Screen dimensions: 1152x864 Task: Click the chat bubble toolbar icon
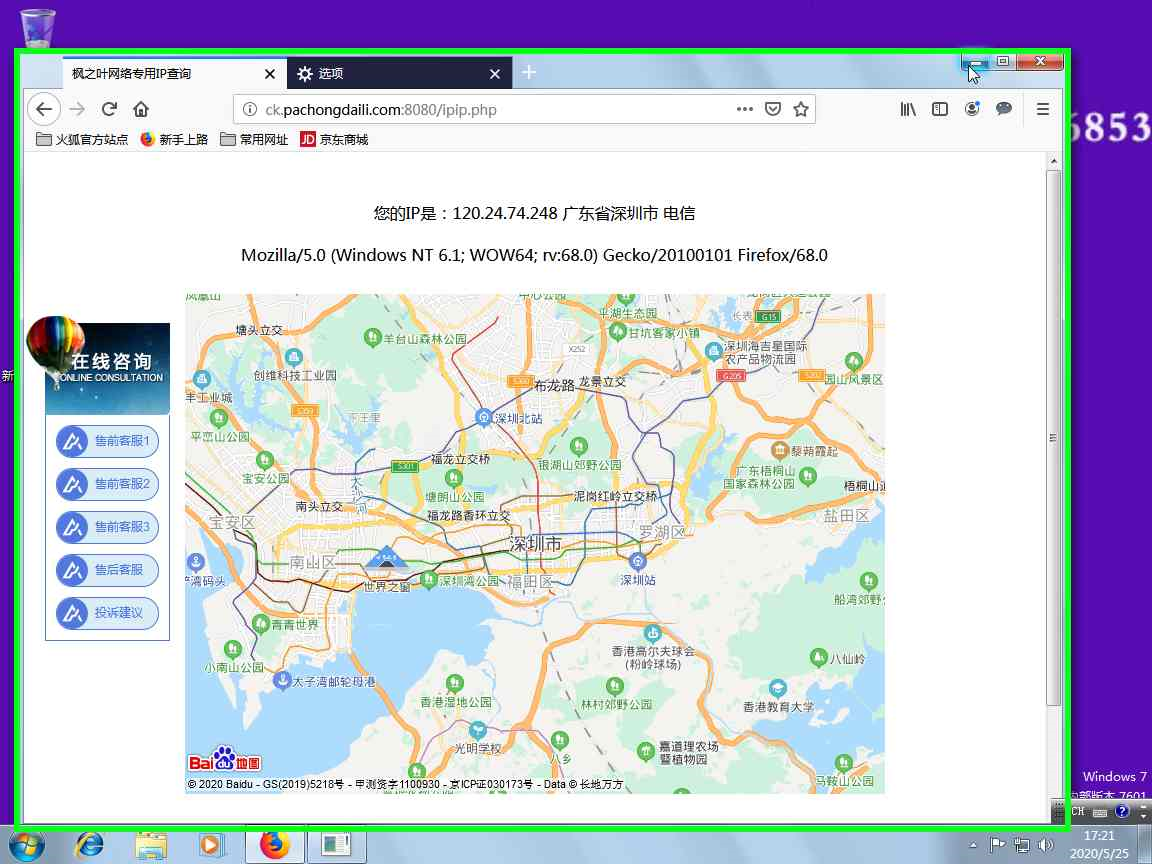(x=1004, y=109)
